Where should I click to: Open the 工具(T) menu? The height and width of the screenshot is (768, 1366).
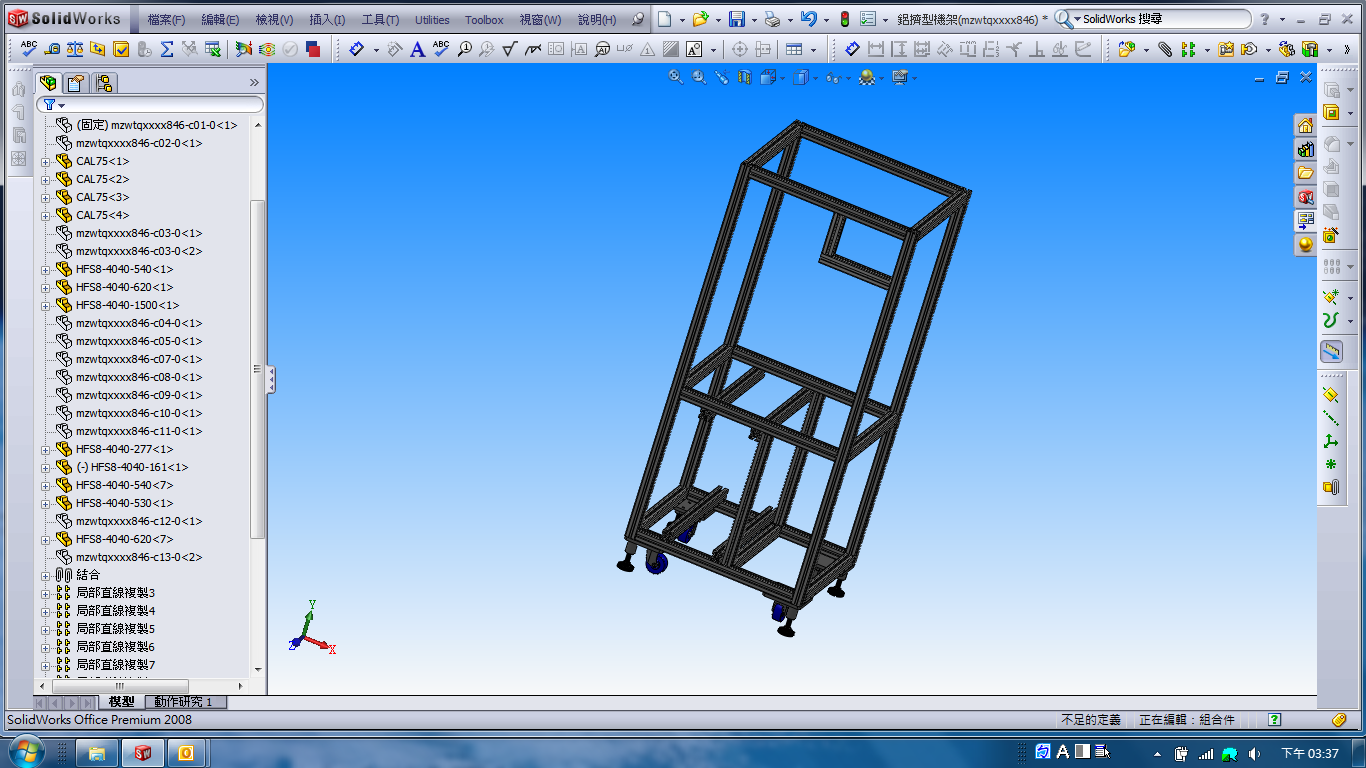[380, 20]
